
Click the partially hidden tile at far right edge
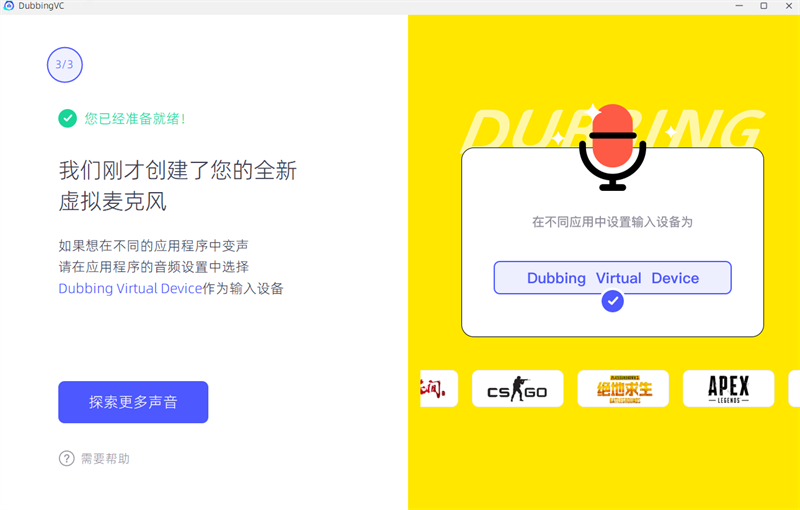point(794,389)
